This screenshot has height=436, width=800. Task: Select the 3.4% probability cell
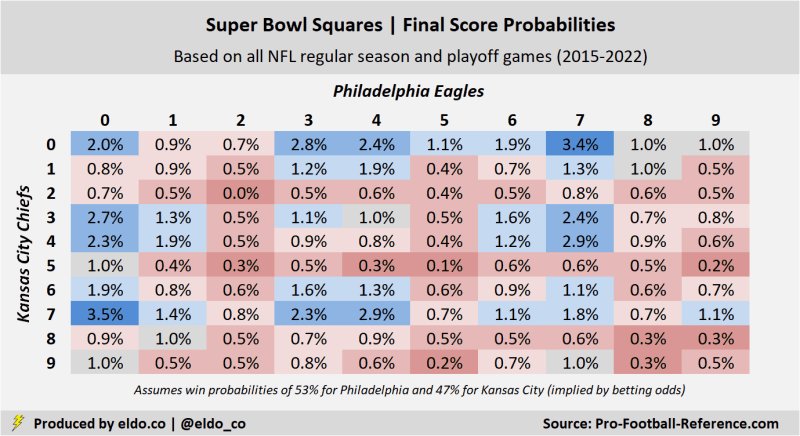(x=580, y=144)
